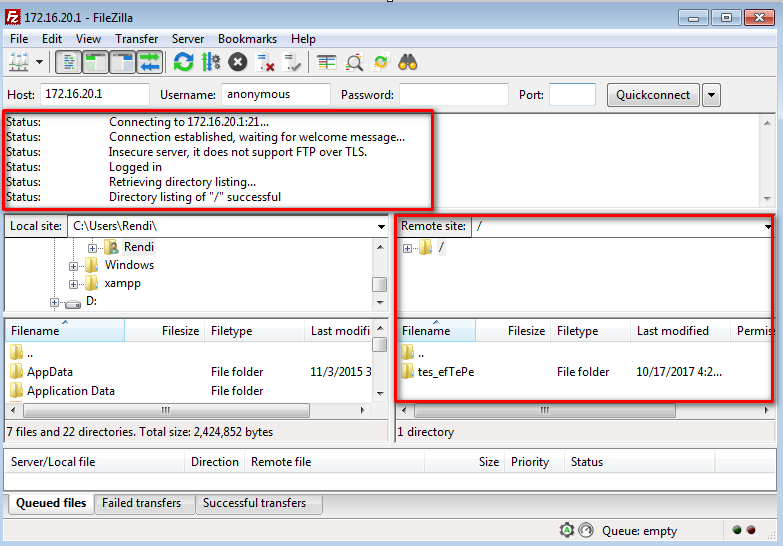Expand the D: drive in local tree
The image size is (783, 546).
[54, 302]
